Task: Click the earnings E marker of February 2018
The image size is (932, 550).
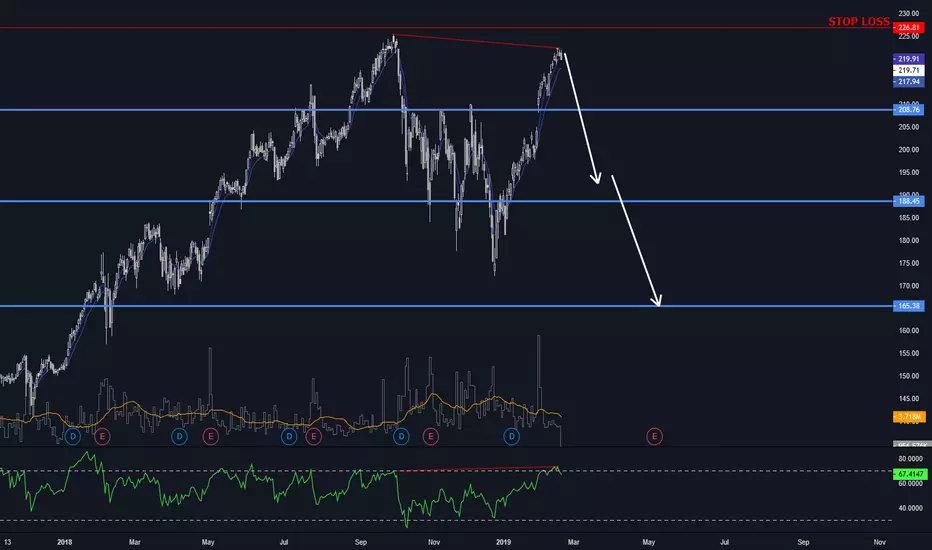Action: pos(102,437)
